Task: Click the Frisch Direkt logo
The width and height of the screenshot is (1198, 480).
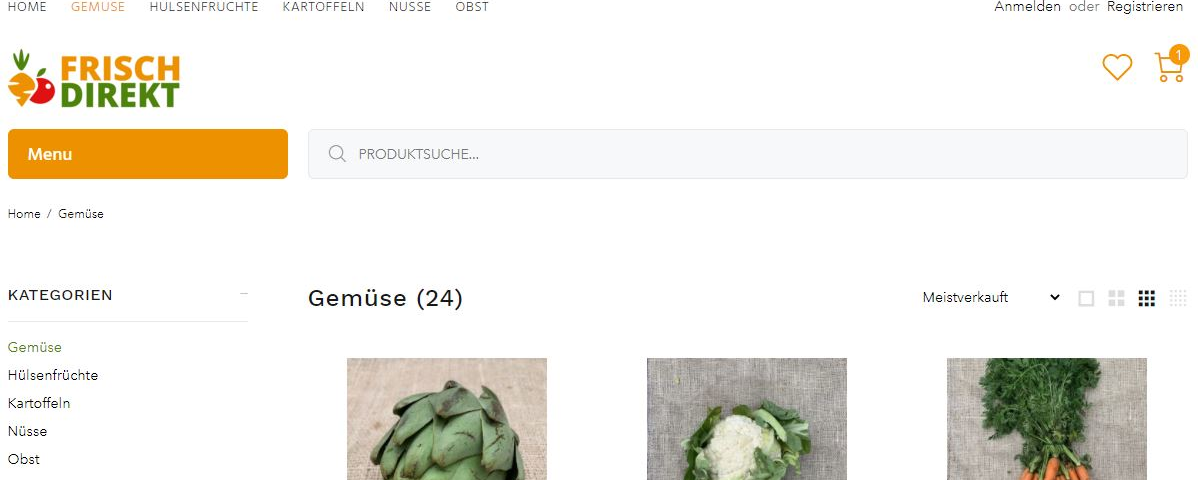Action: pos(94,79)
